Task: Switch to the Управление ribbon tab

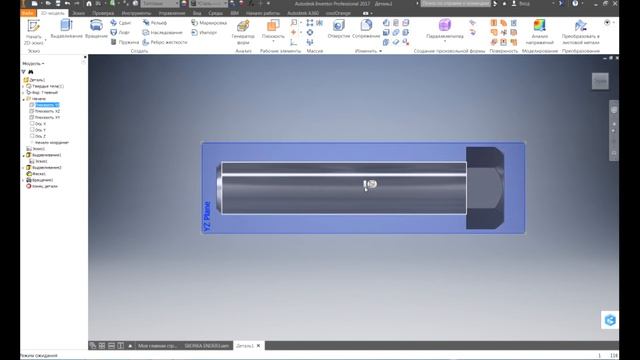Action: pos(172,13)
